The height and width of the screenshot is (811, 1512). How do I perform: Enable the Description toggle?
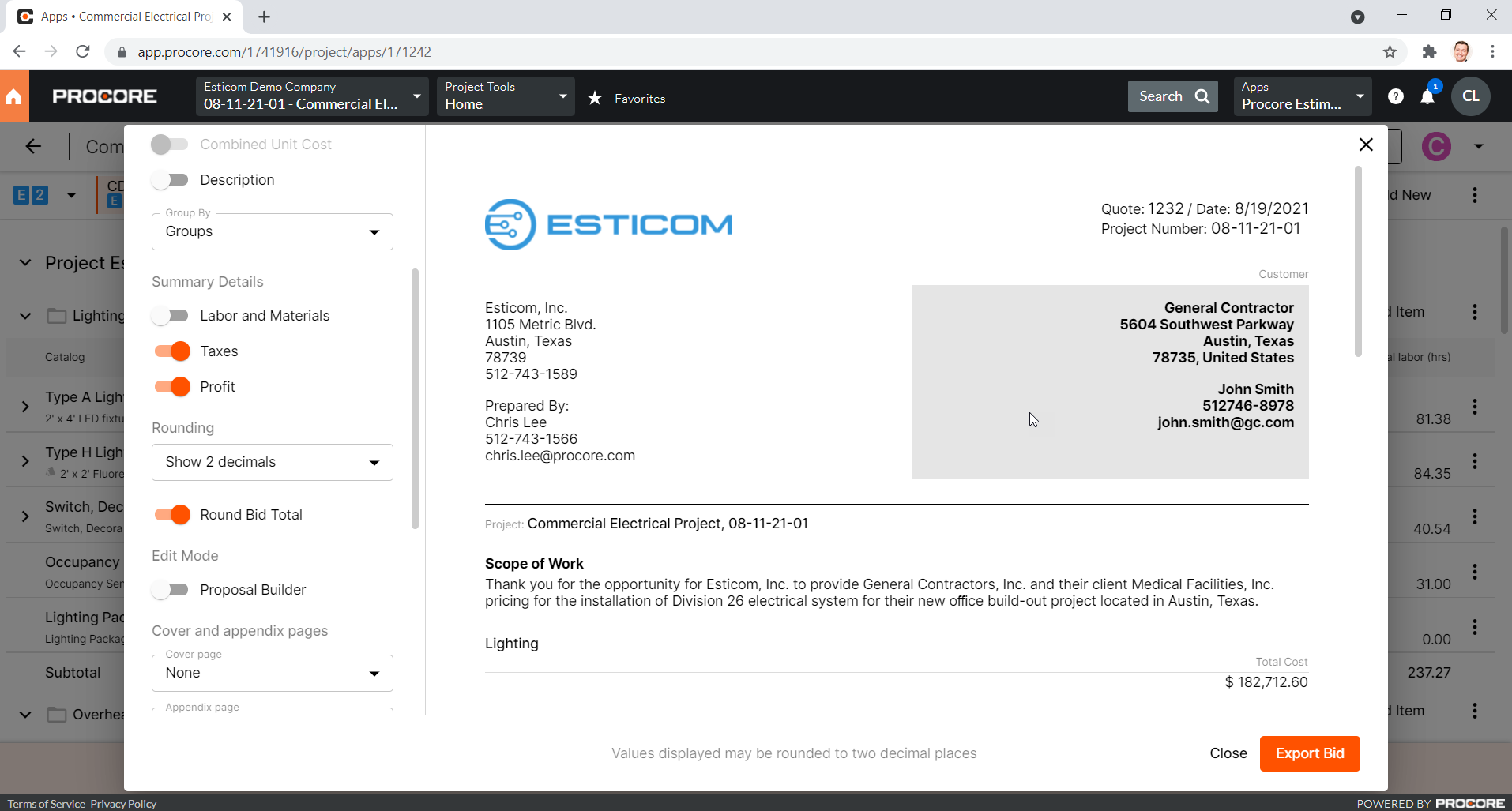pyautogui.click(x=170, y=180)
